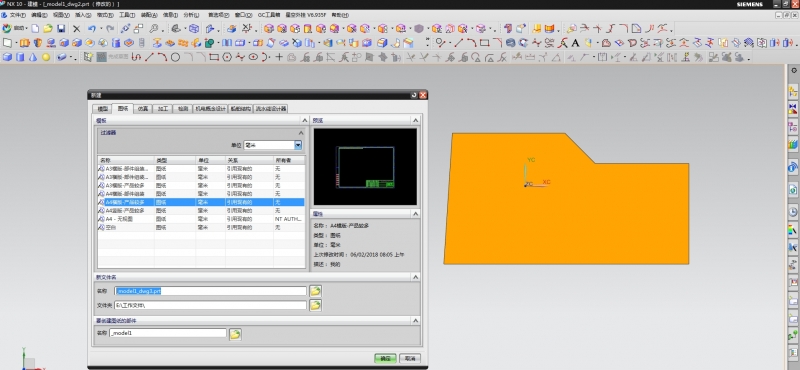Click the 文件夹 folder path input field

point(210,305)
